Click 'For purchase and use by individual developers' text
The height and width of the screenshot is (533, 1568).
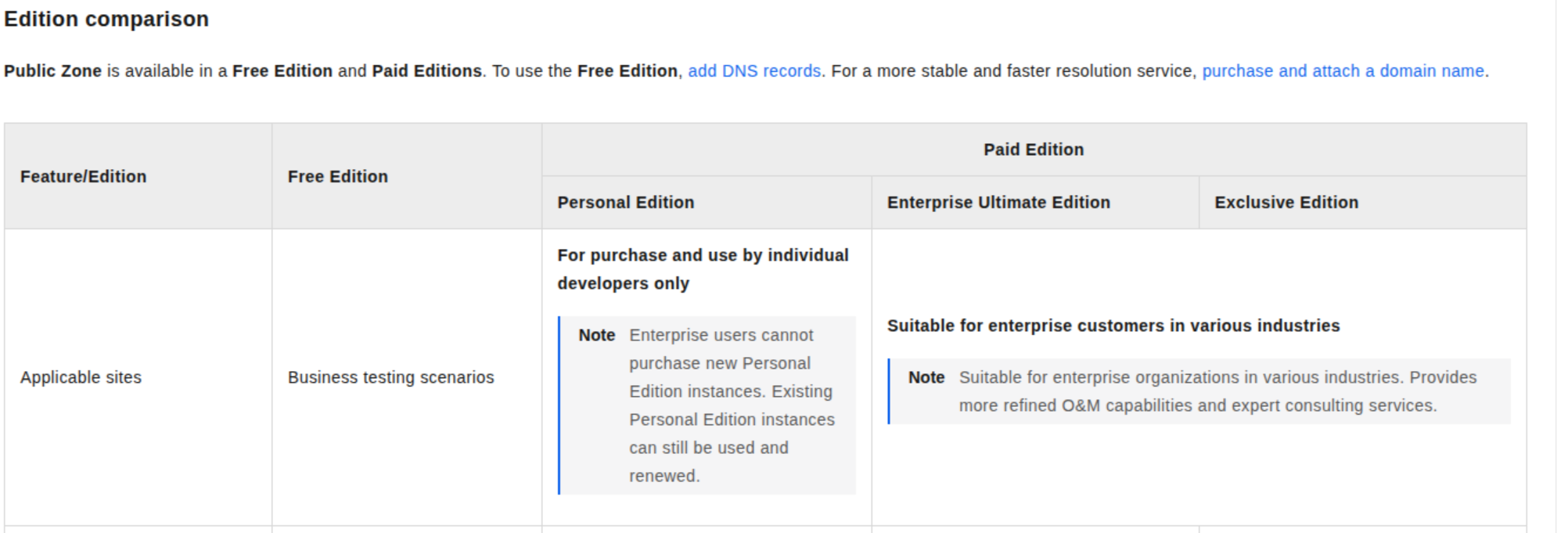click(x=702, y=269)
